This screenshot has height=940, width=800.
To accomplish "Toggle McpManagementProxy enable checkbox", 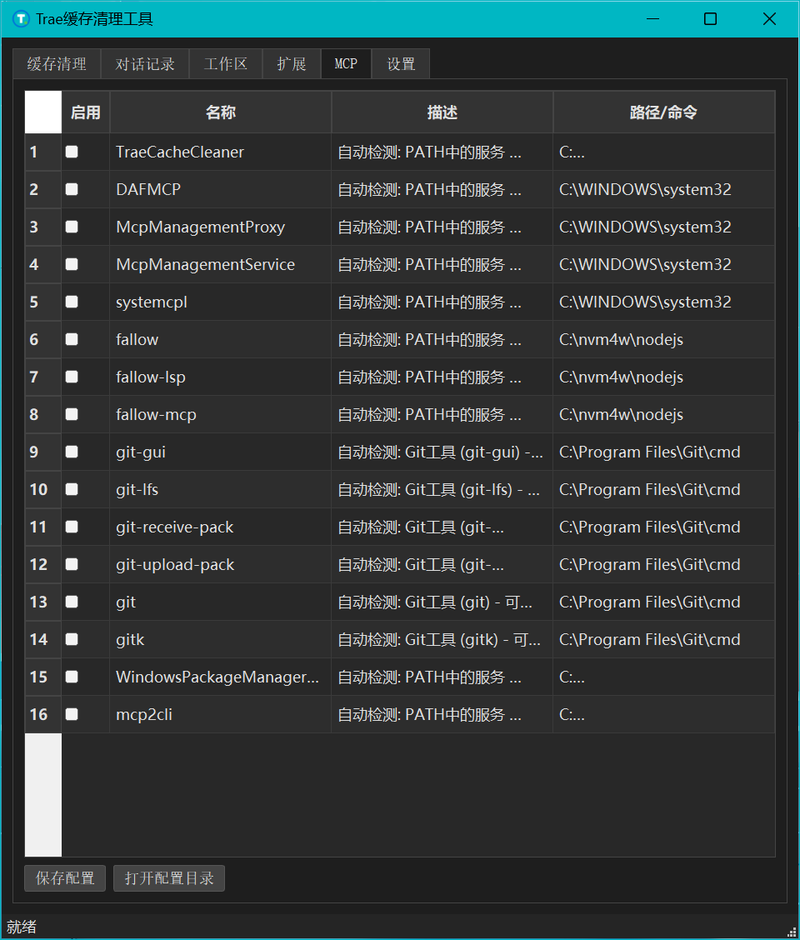I will (72, 227).
